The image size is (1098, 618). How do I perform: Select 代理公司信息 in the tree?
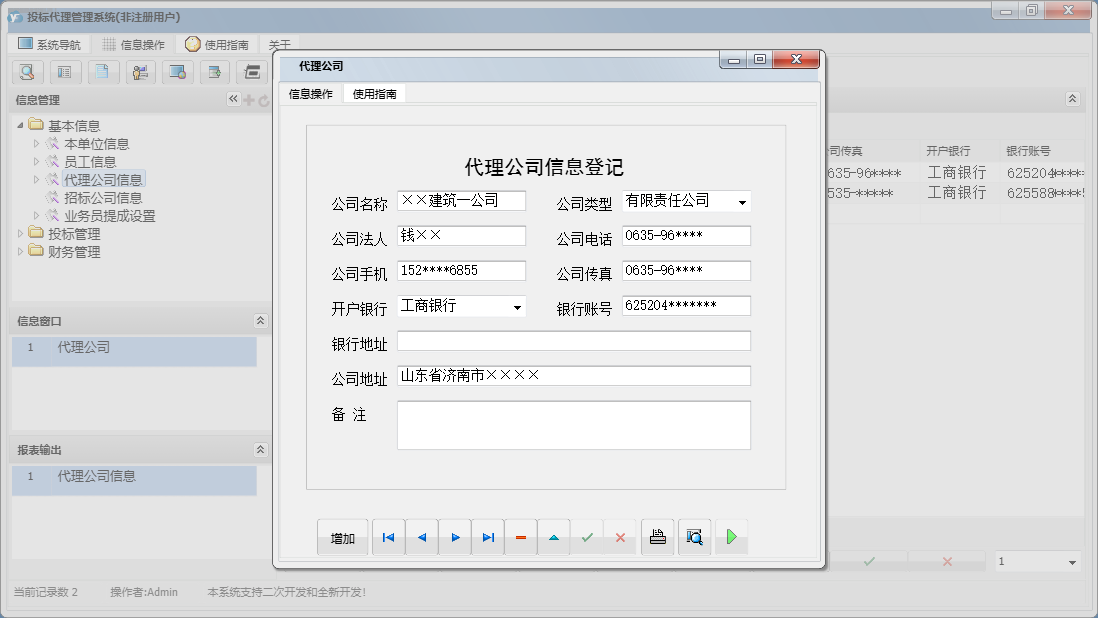click(103, 180)
